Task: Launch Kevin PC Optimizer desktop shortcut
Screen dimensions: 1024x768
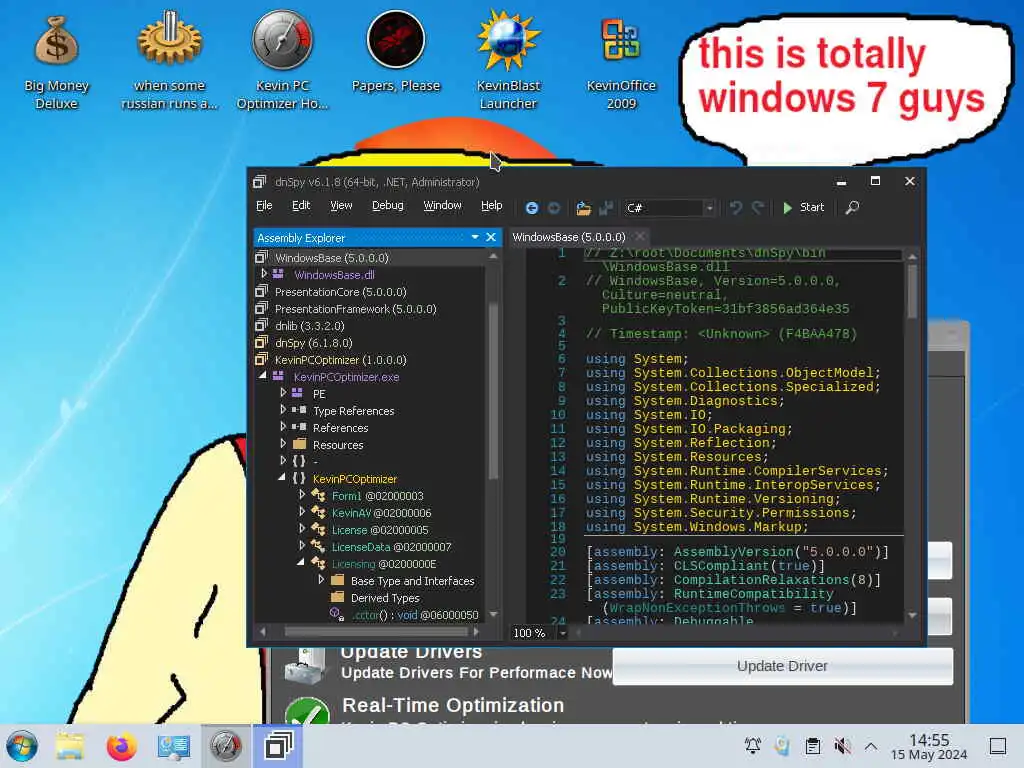Action: click(282, 62)
